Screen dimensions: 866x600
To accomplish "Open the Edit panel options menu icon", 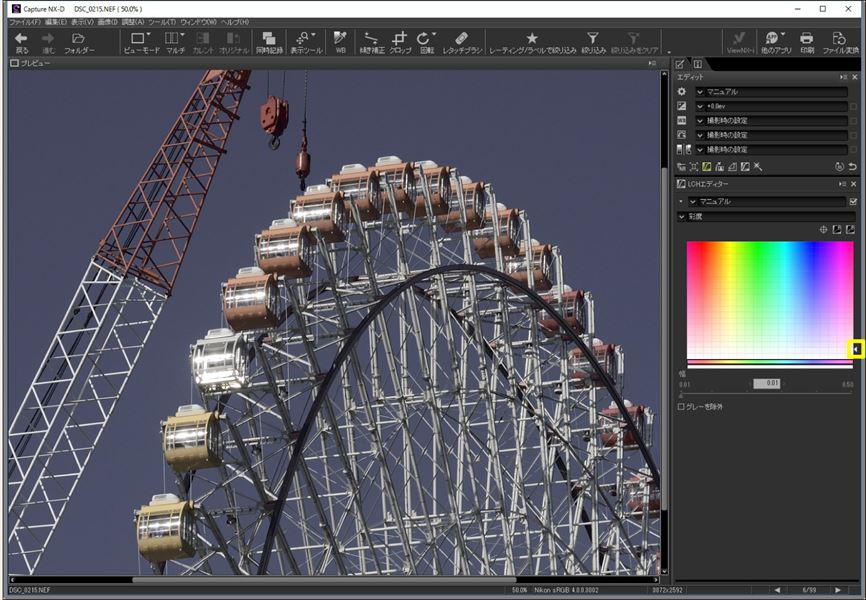I will 843,77.
